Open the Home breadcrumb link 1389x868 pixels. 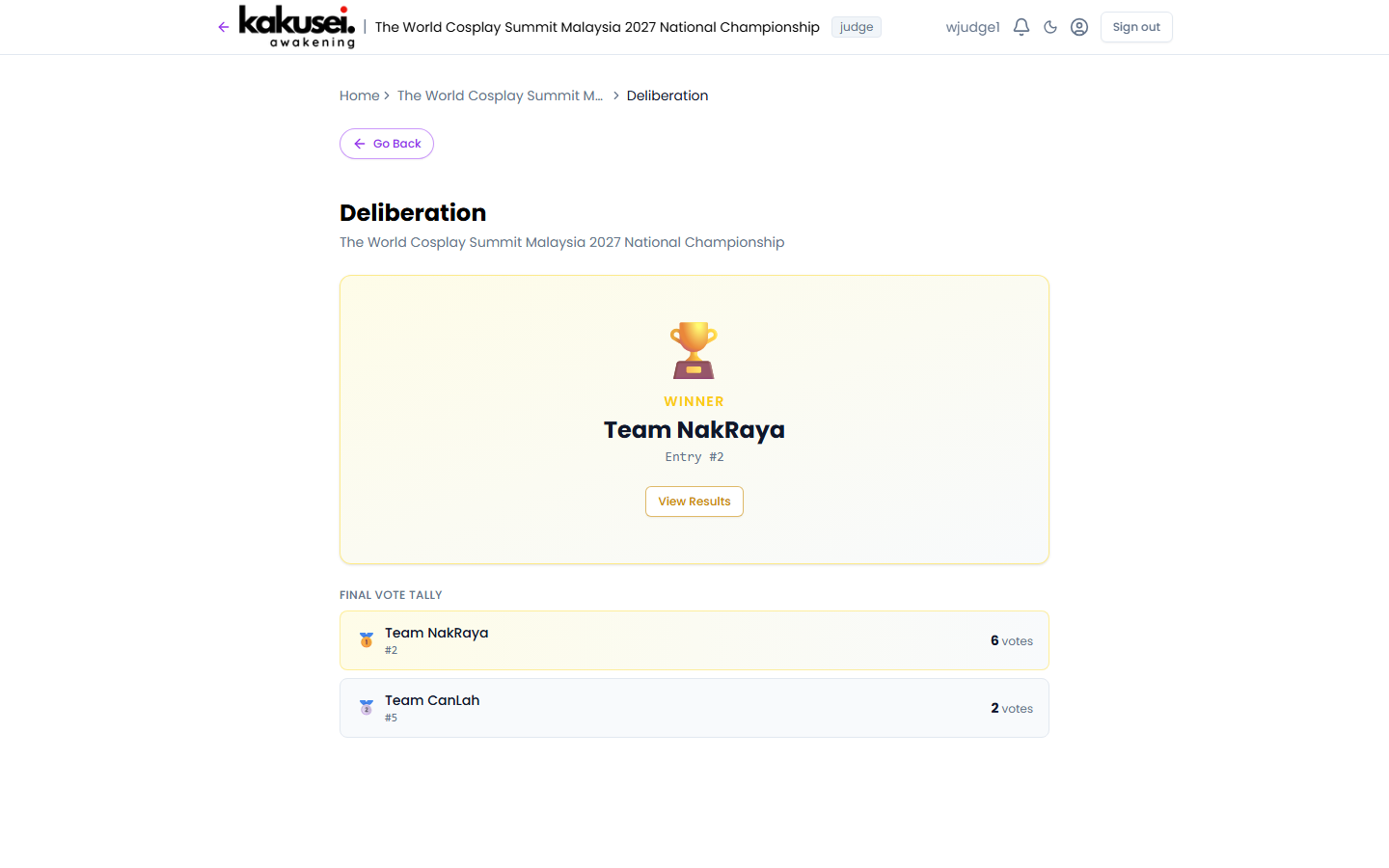(x=359, y=95)
